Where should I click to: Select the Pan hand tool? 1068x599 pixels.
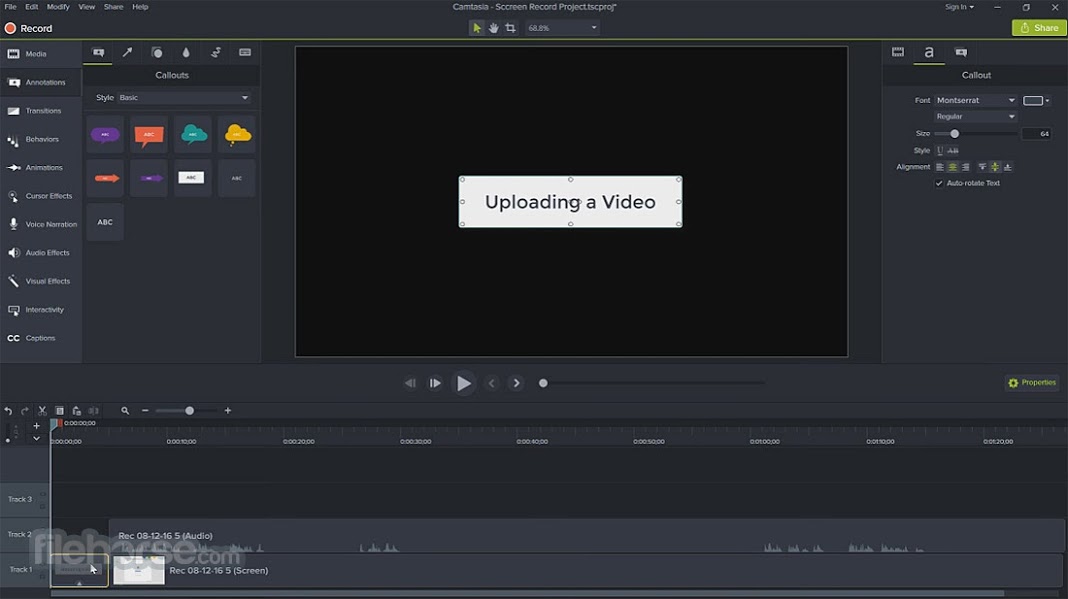point(493,28)
